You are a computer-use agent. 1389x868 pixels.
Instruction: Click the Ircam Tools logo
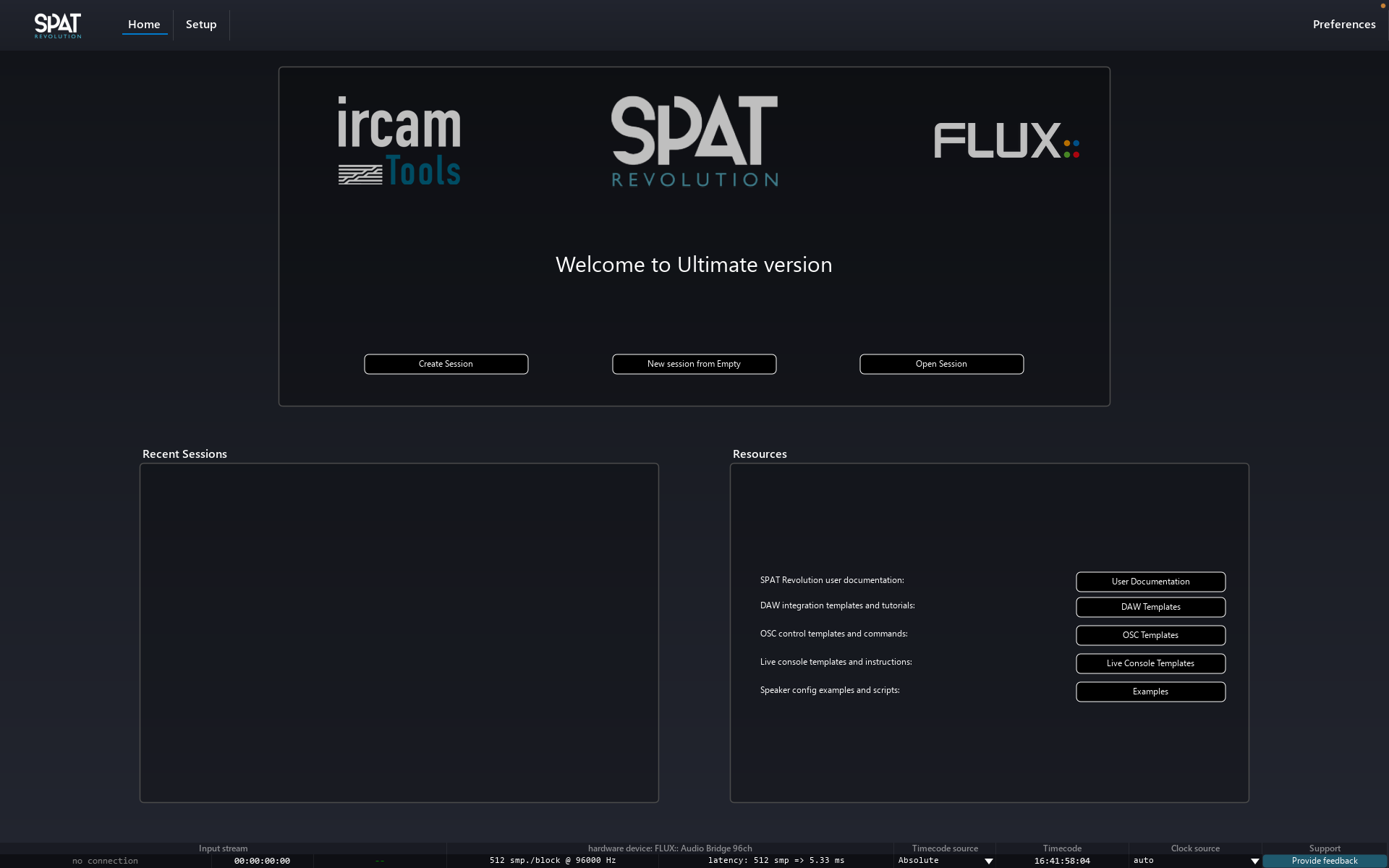399,141
